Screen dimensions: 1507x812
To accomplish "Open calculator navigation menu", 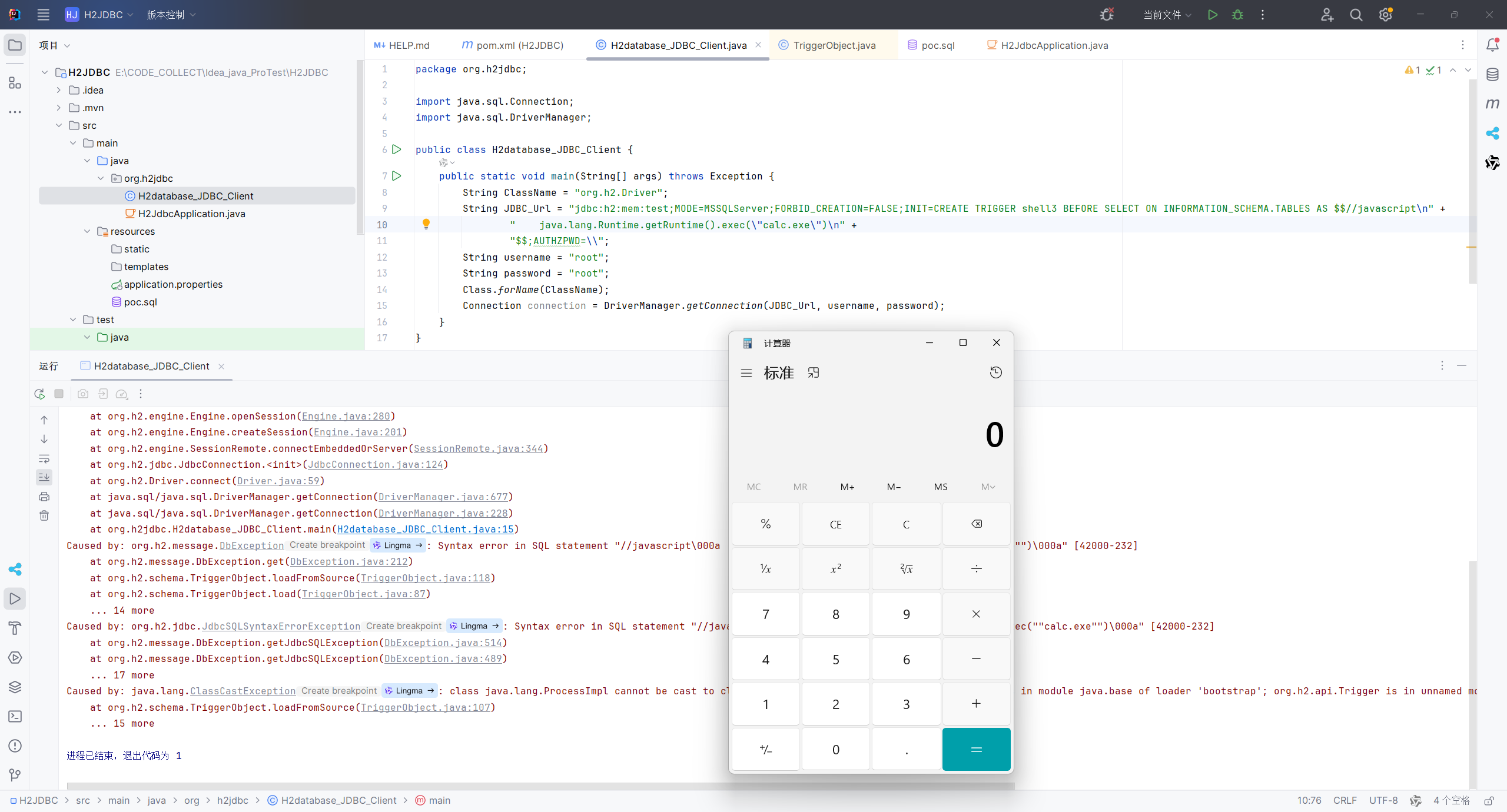I will (746, 373).
